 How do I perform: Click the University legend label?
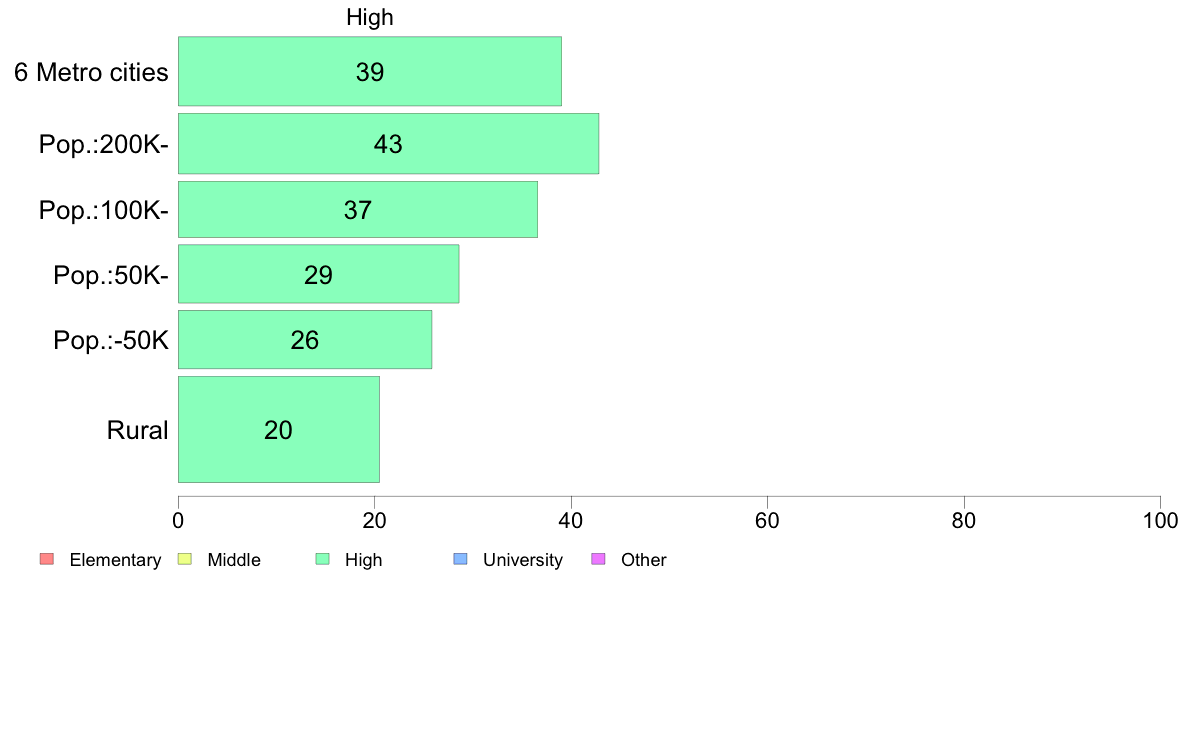[523, 560]
